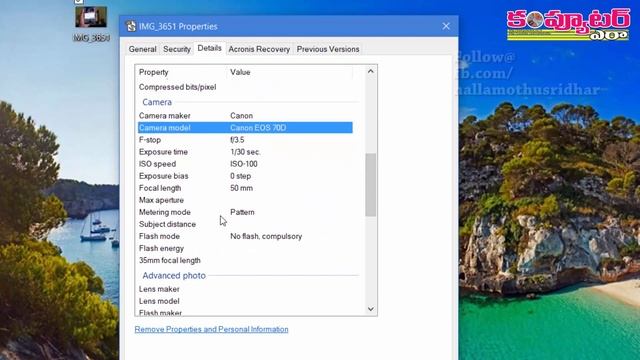The width and height of the screenshot is (640, 360).
Task: Select the Camera maker row
Action: pos(245,116)
